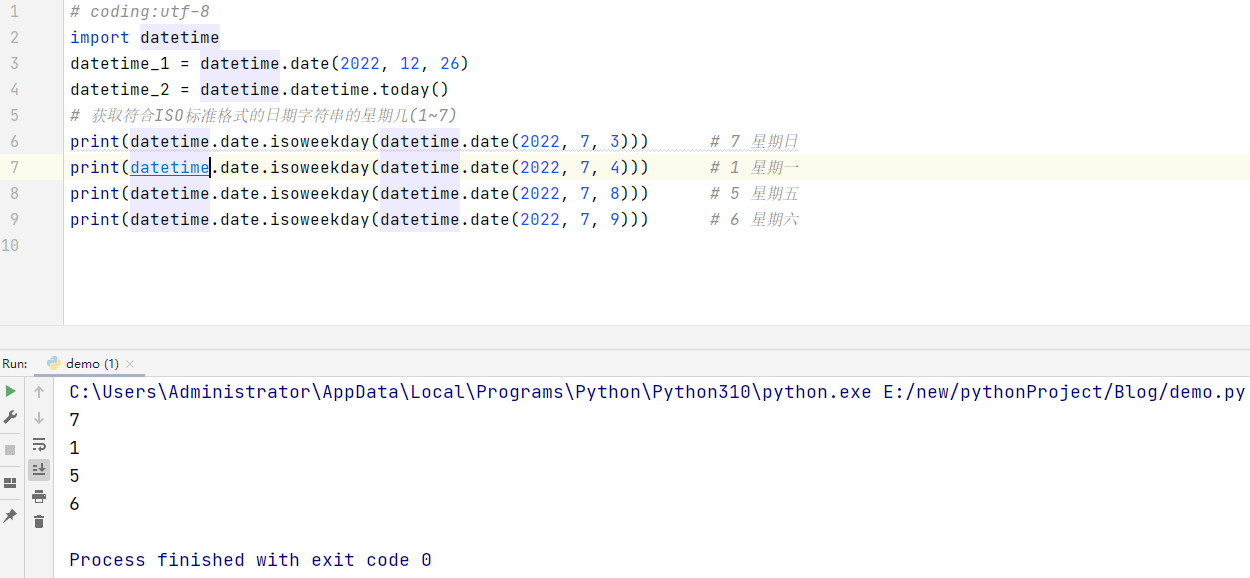Click the underlined datetime reference on line 7

[x=170, y=167]
